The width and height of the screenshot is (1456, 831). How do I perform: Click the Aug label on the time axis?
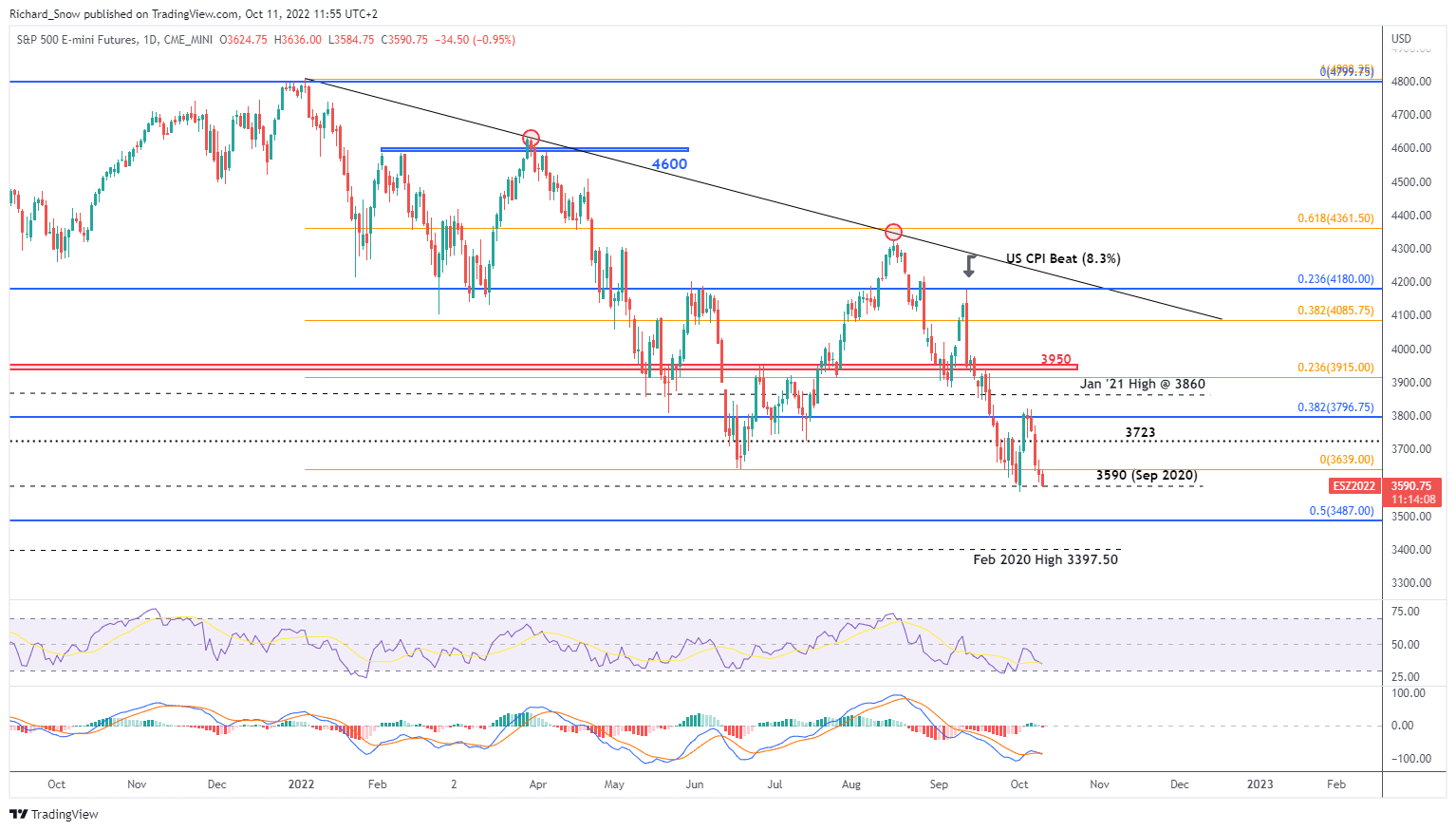pyautogui.click(x=850, y=784)
